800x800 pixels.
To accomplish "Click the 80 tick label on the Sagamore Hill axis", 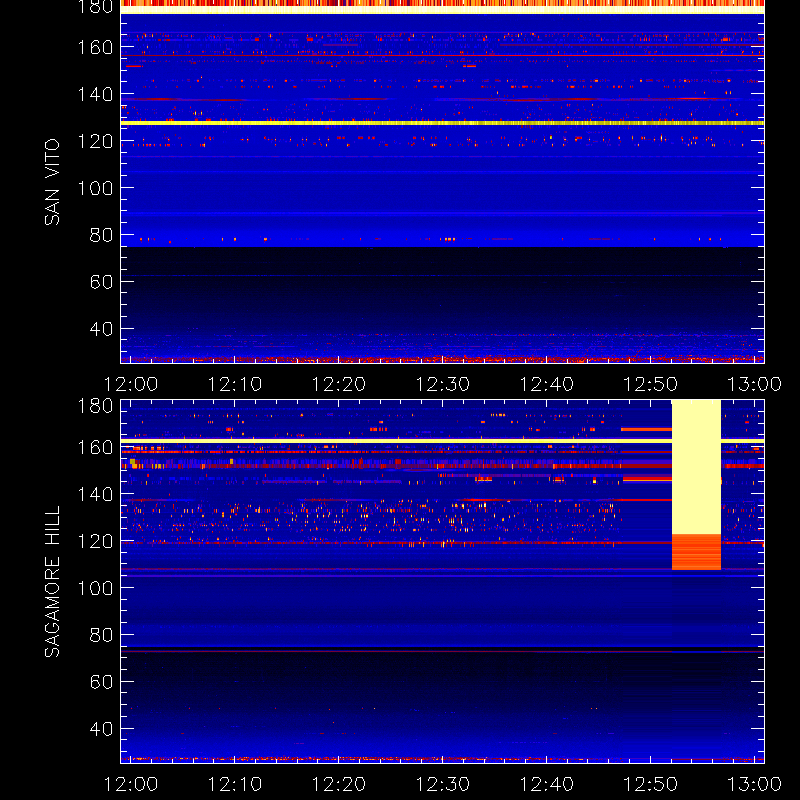I will coord(101,635).
